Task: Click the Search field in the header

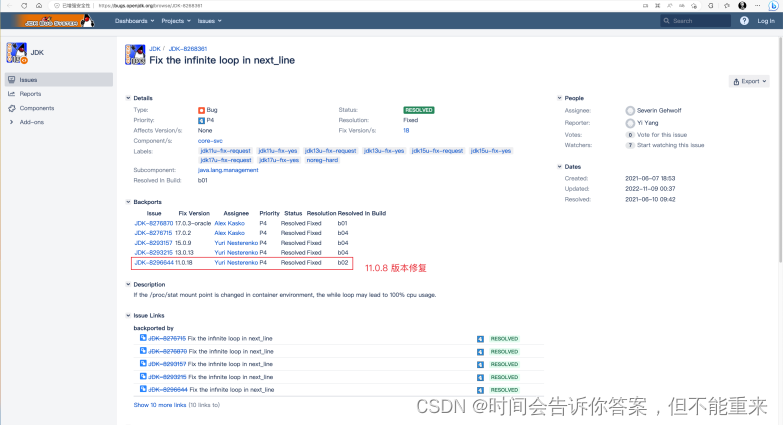Action: [696, 21]
